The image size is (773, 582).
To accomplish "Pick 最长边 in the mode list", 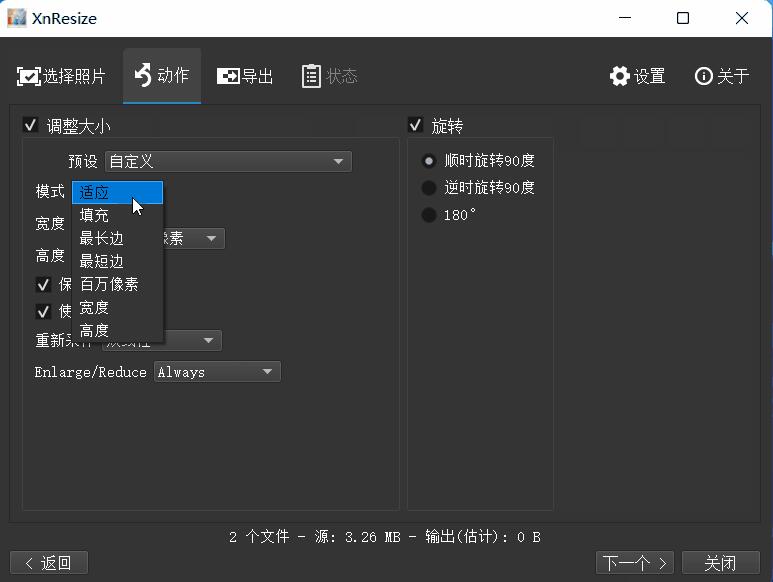I will tap(101, 238).
